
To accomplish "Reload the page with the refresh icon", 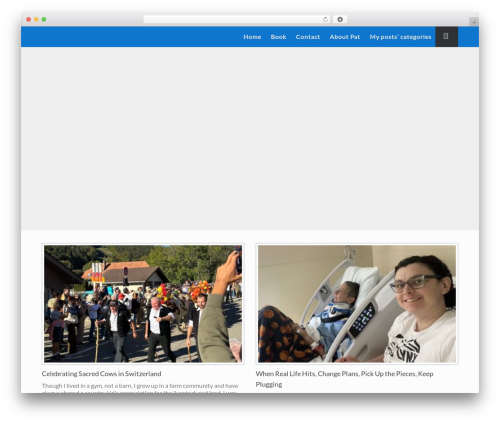I will pyautogui.click(x=325, y=20).
